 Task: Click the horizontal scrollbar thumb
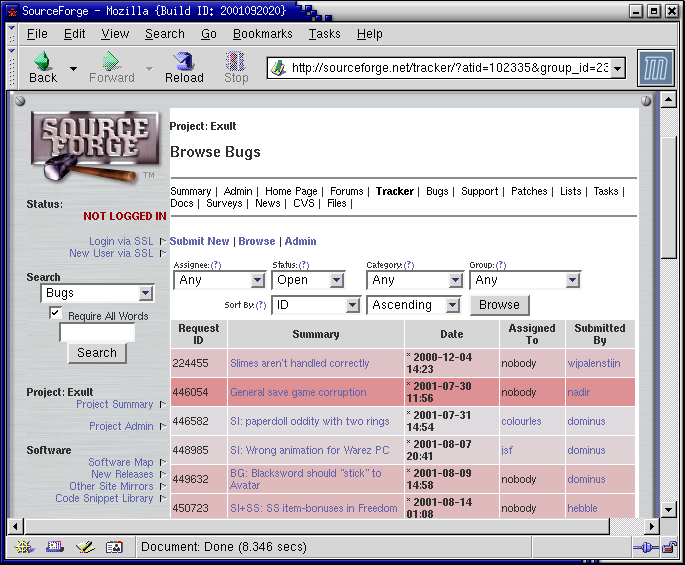coord(317,526)
